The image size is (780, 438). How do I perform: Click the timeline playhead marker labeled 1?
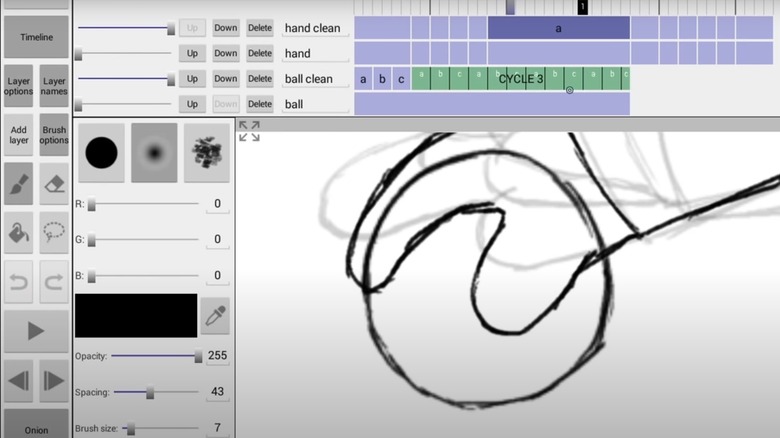point(583,7)
